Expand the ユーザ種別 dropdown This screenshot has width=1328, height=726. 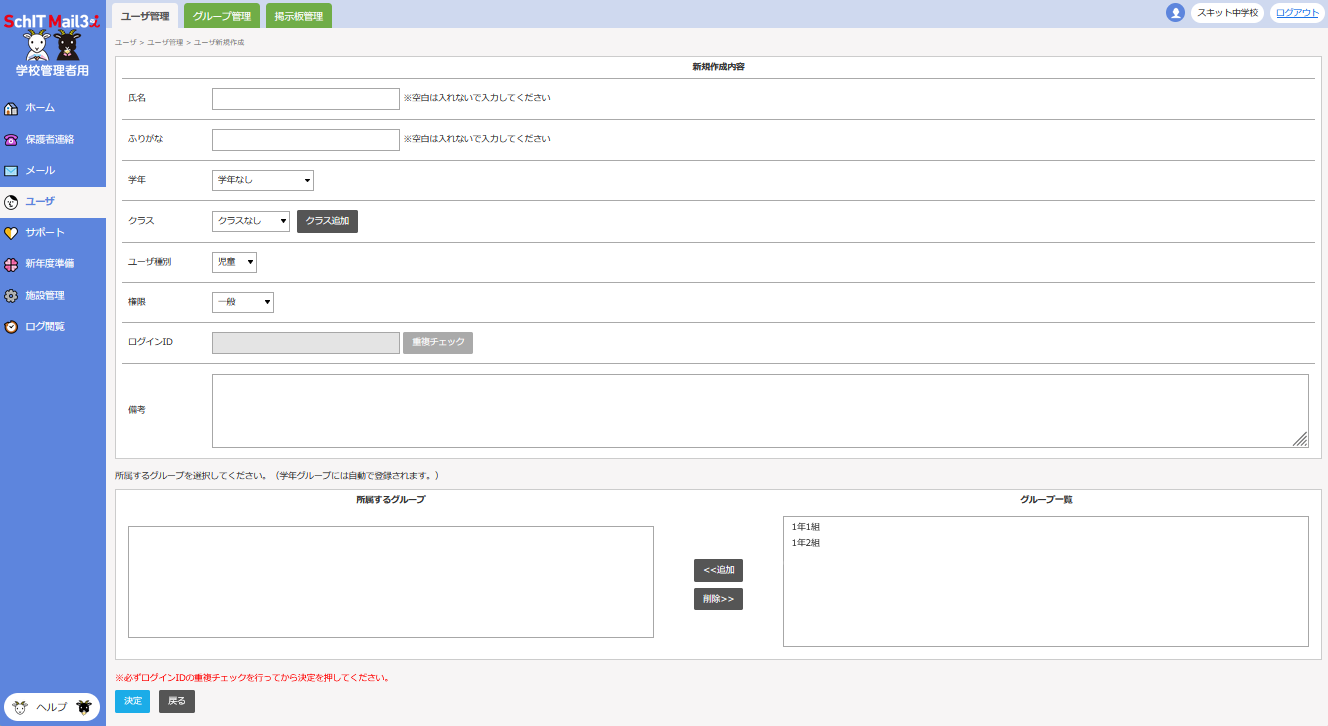[235, 262]
